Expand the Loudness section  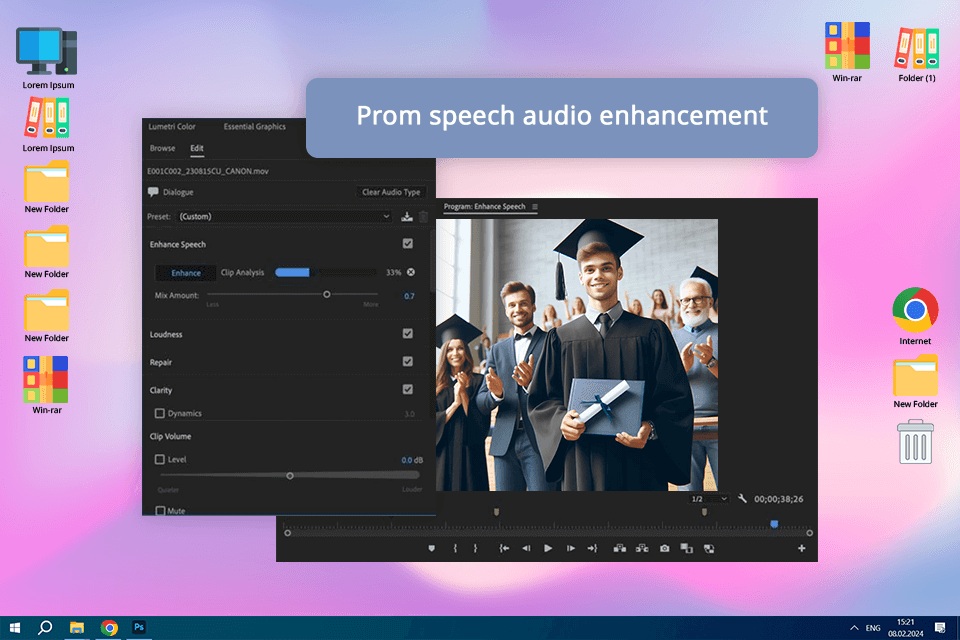pyautogui.click(x=166, y=334)
